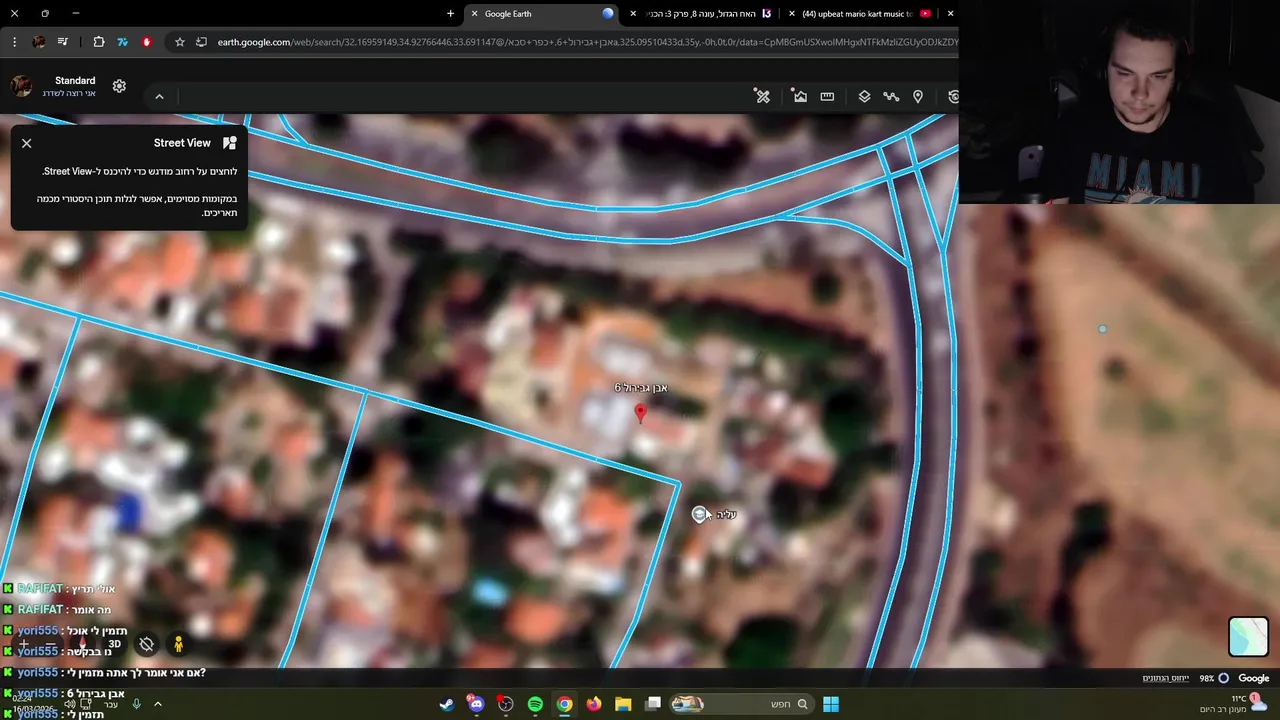Click the yellow circle Chrome profile avatar
This screenshot has width=1280, height=720.
39,42
